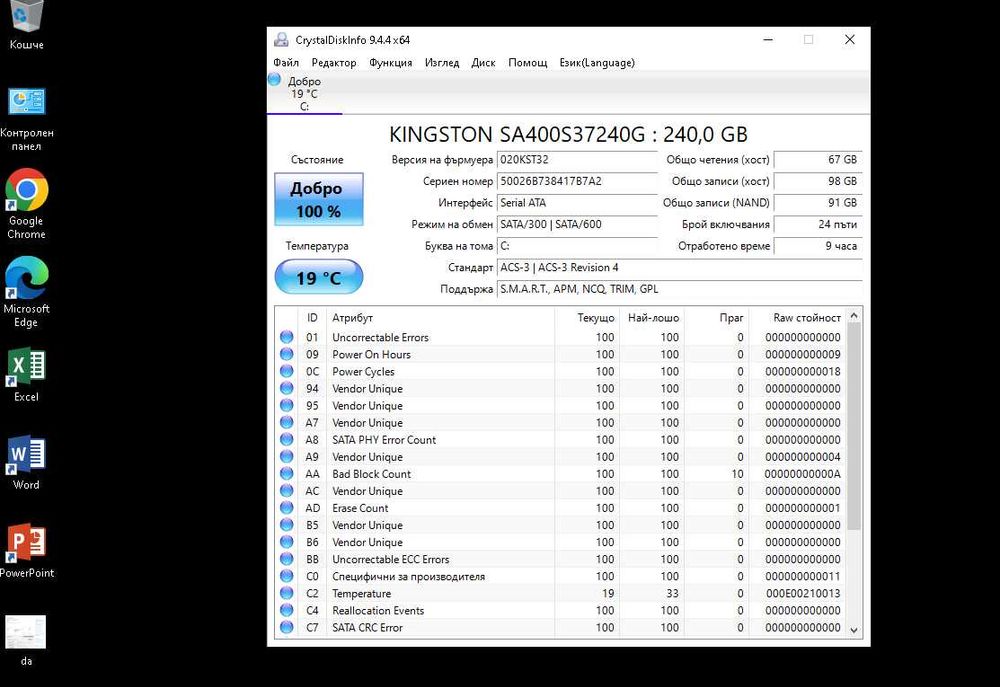The image size is (1000, 687).
Task: Click the ID column header
Action: coord(312,318)
